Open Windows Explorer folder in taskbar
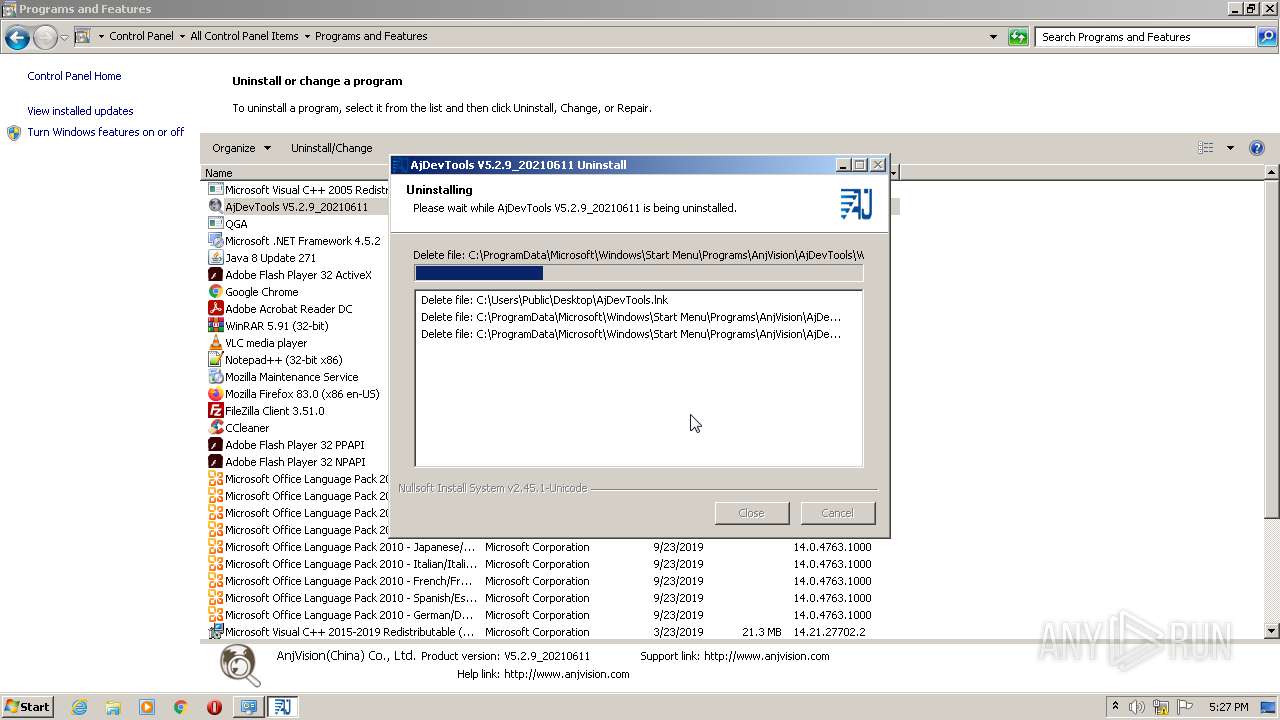 pos(113,707)
